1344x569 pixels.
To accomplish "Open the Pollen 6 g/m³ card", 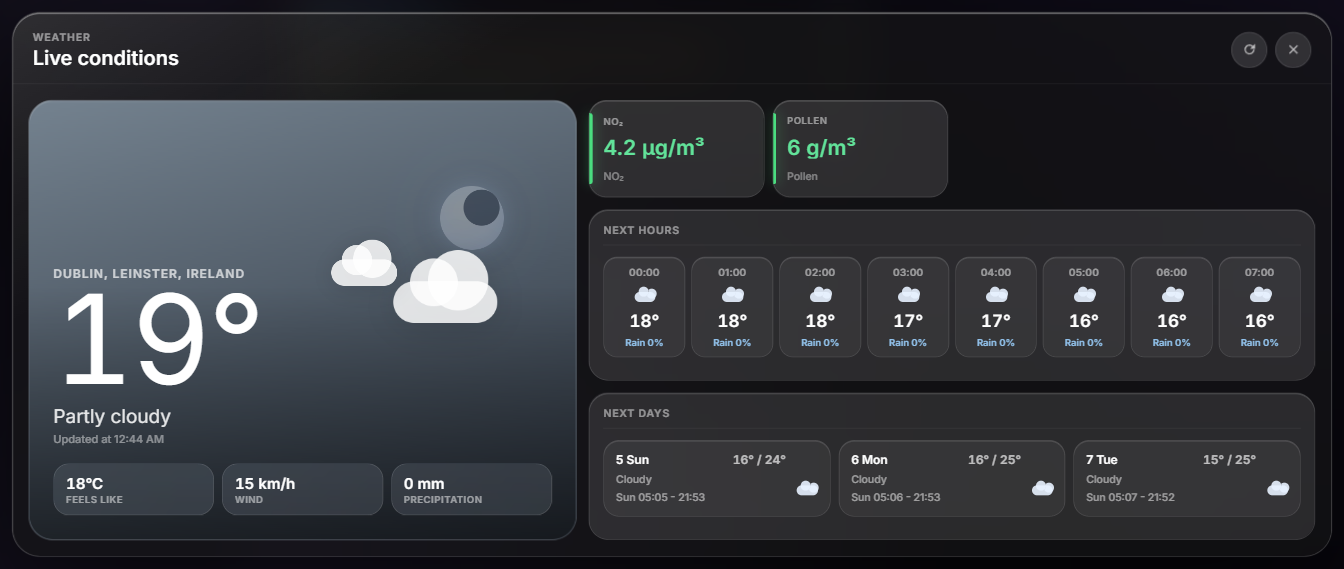I will (x=860, y=149).
